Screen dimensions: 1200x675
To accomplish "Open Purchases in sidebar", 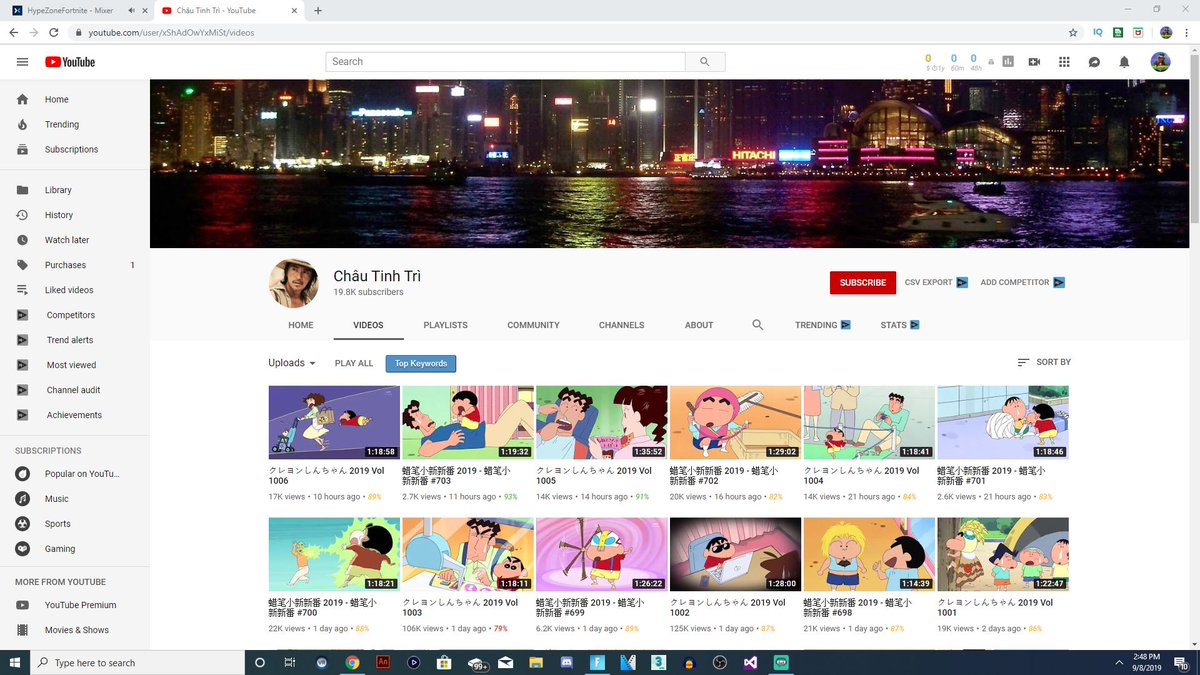I will tap(75, 265).
